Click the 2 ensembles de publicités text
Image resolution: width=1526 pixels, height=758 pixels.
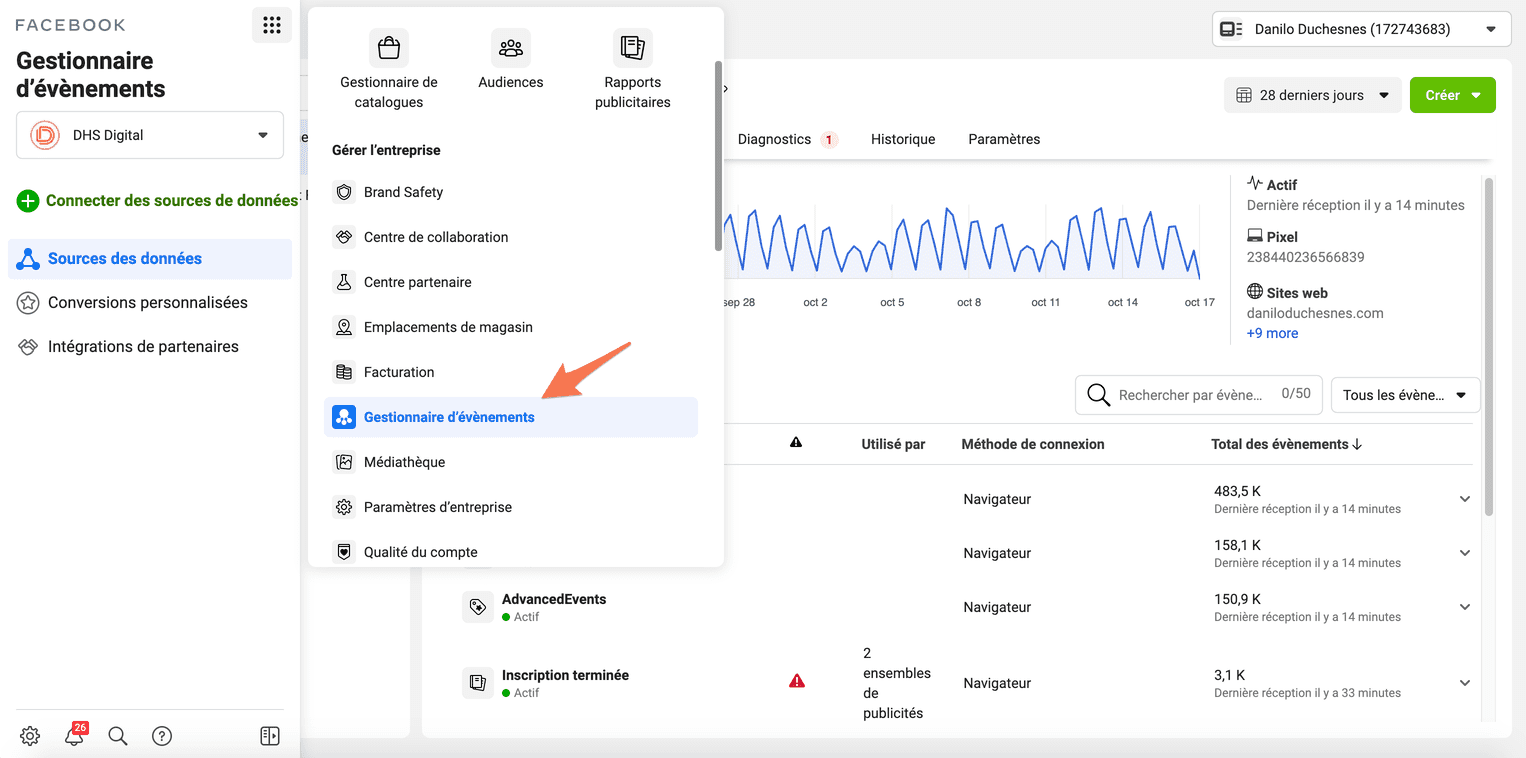click(x=897, y=683)
